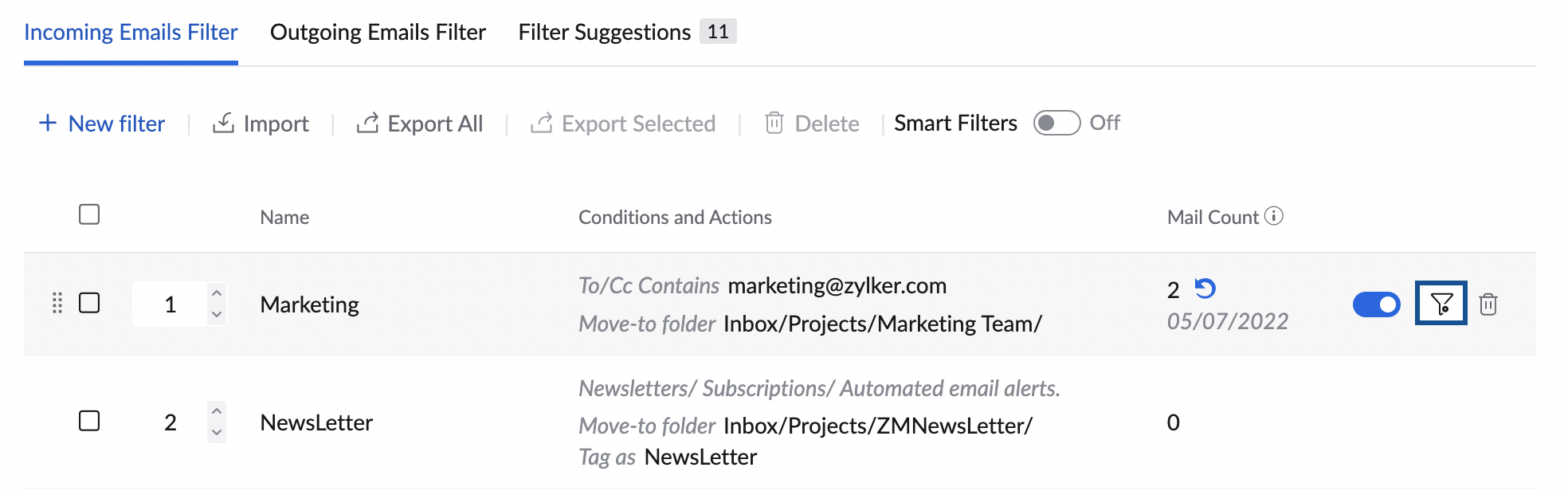This screenshot has width=1568, height=491.
Task: Toggle the Smart Filters switch
Action: (1056, 123)
